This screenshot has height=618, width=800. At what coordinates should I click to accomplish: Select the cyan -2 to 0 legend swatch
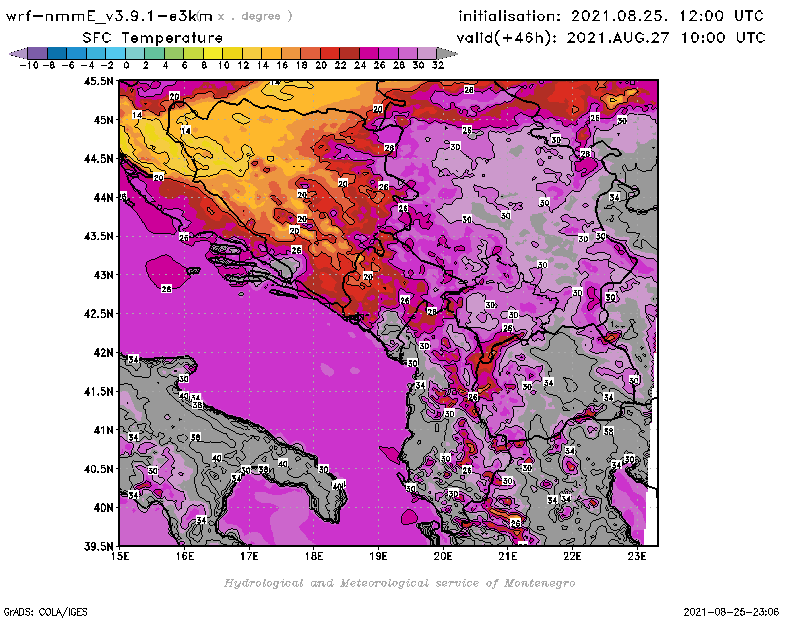(x=115, y=53)
